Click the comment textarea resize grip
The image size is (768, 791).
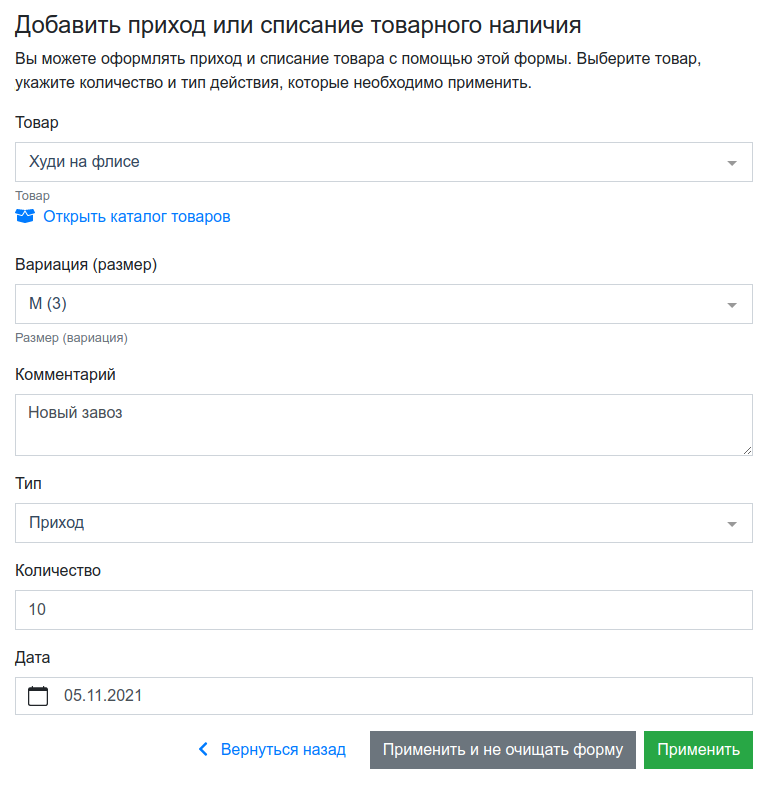click(x=747, y=450)
